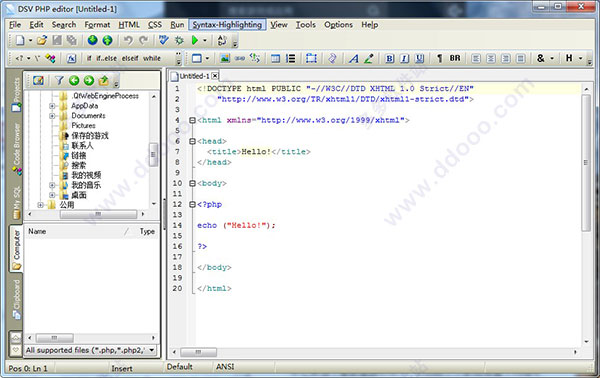Redo the last undone edit
600x378 pixels.
pos(143,40)
